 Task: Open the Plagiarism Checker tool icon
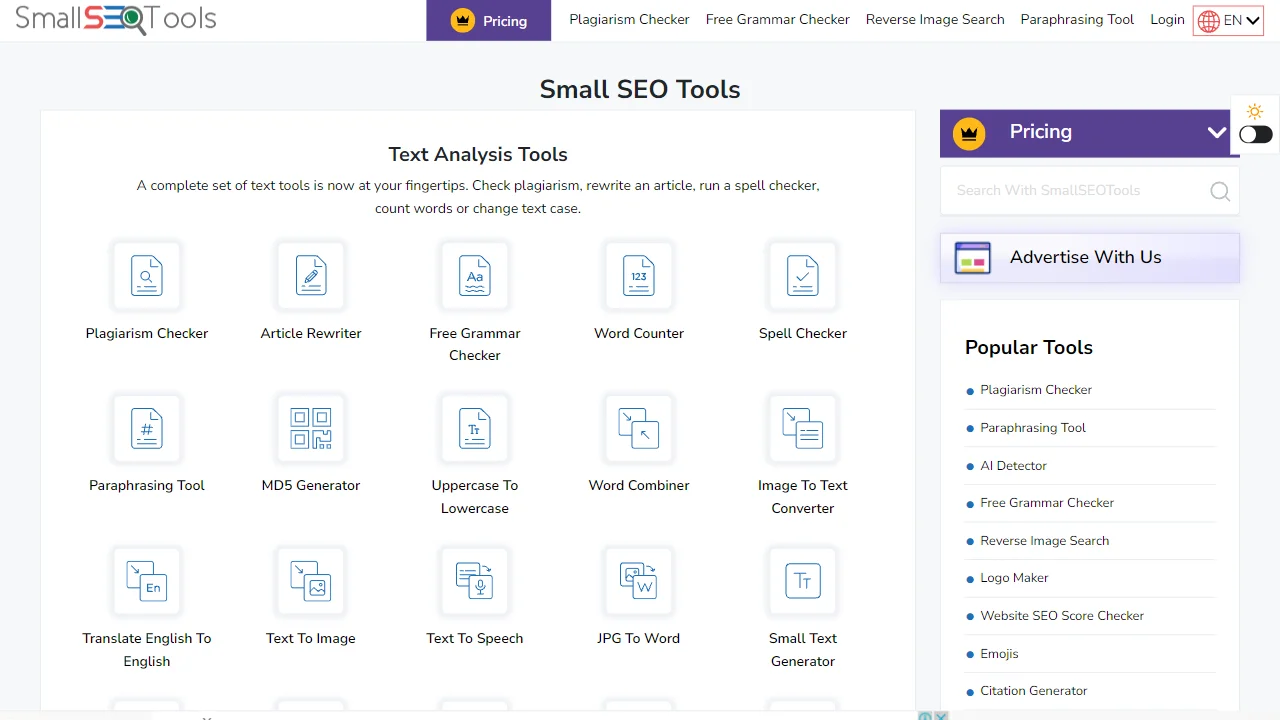pos(147,275)
